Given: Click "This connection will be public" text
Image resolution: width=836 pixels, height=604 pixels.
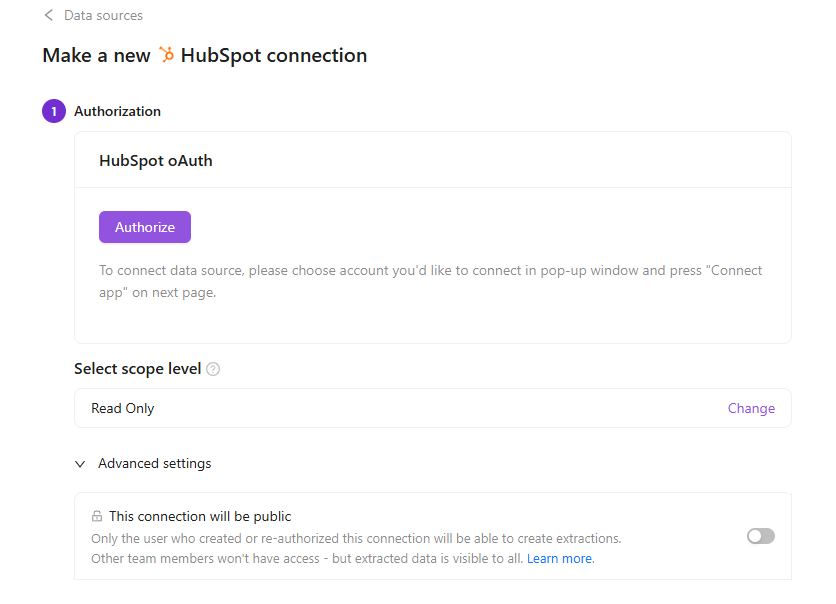Looking at the screenshot, I should (200, 517).
